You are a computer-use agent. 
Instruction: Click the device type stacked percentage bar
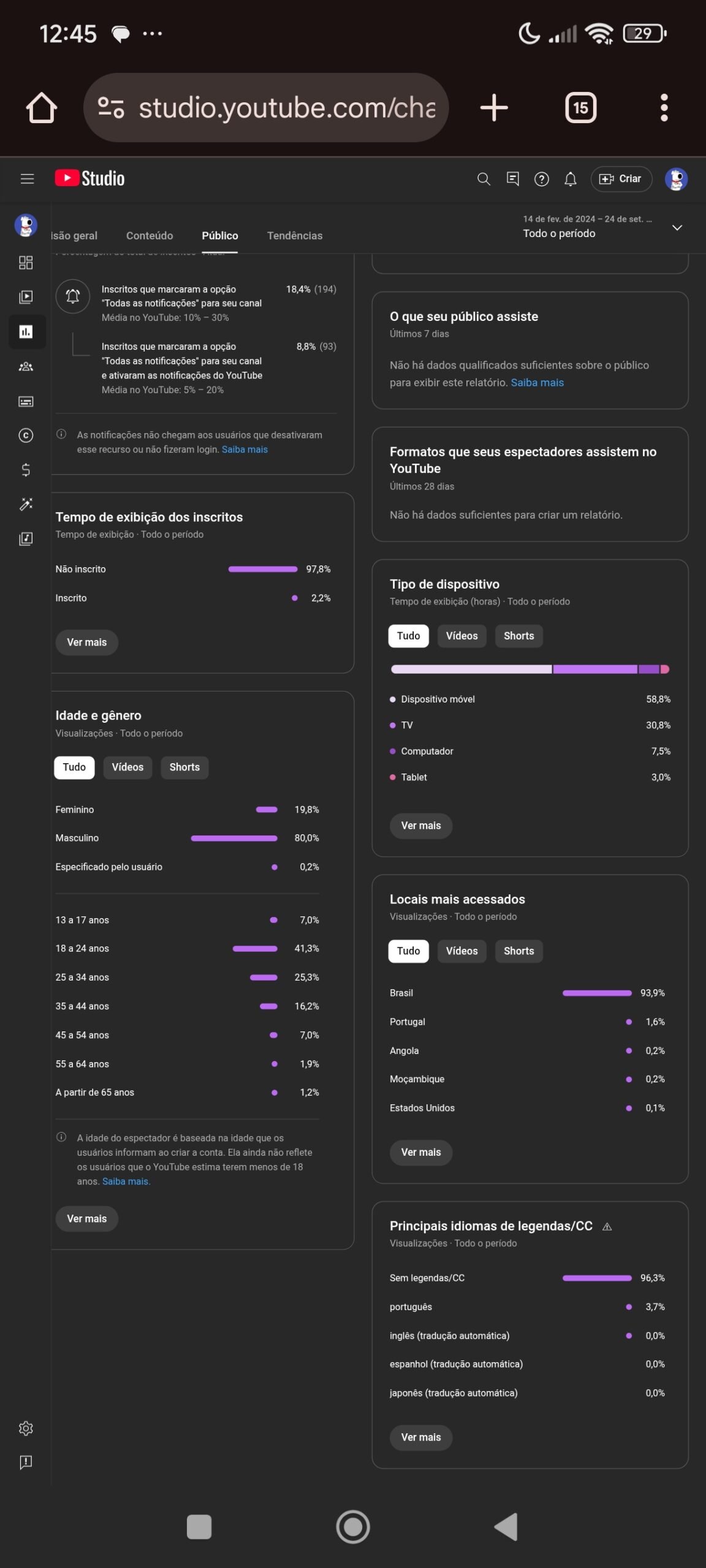tap(529, 669)
